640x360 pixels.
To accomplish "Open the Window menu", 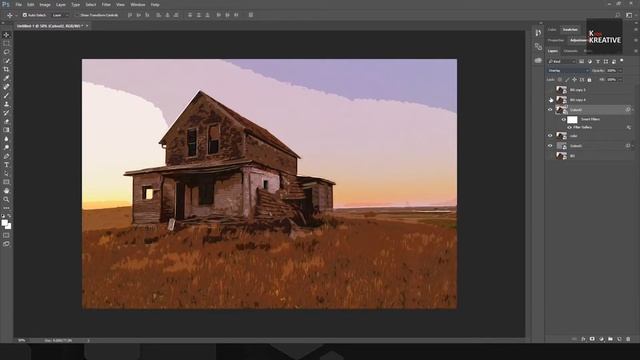I will [138, 4].
